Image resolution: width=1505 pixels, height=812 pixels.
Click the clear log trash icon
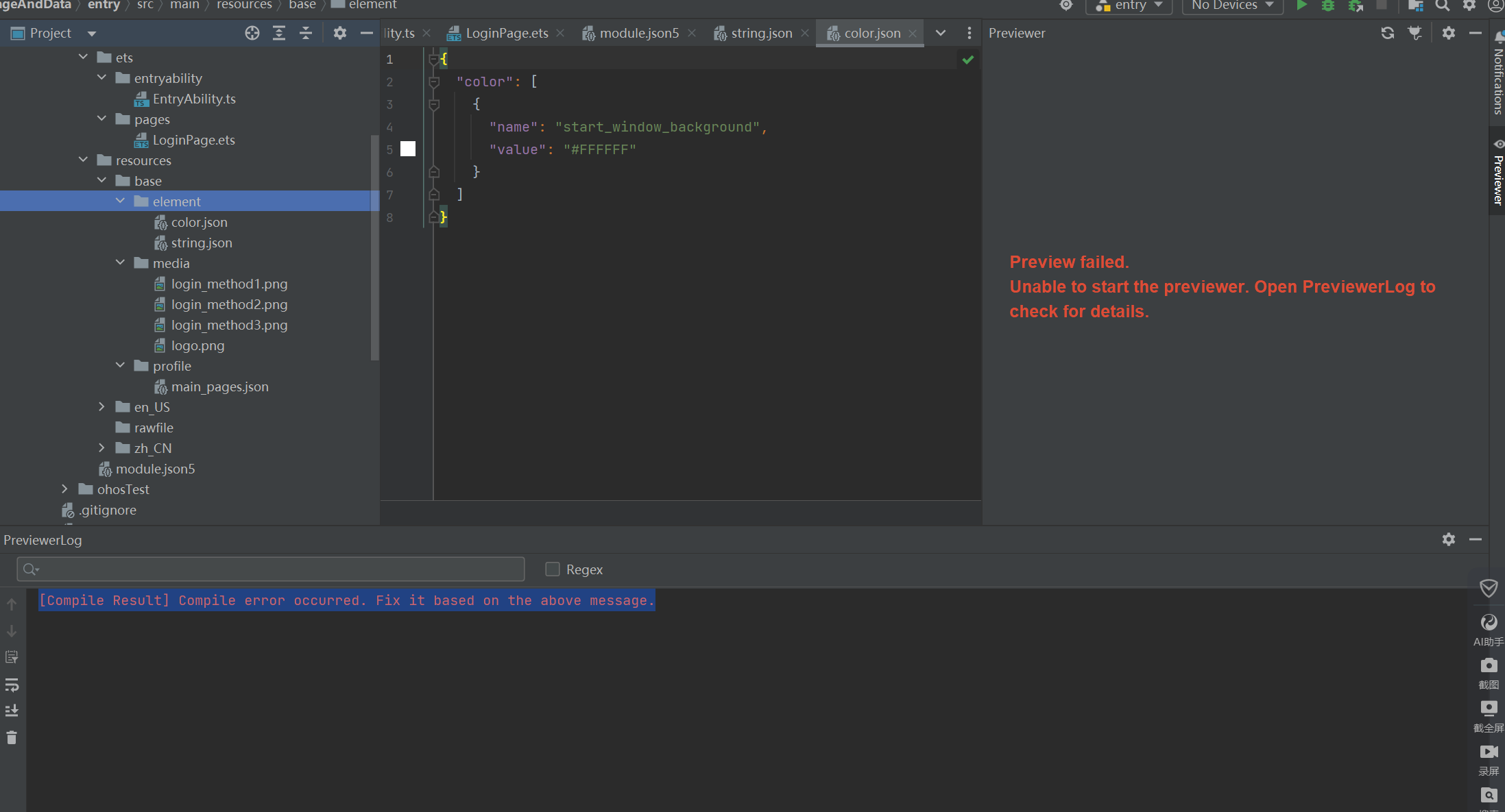12,737
